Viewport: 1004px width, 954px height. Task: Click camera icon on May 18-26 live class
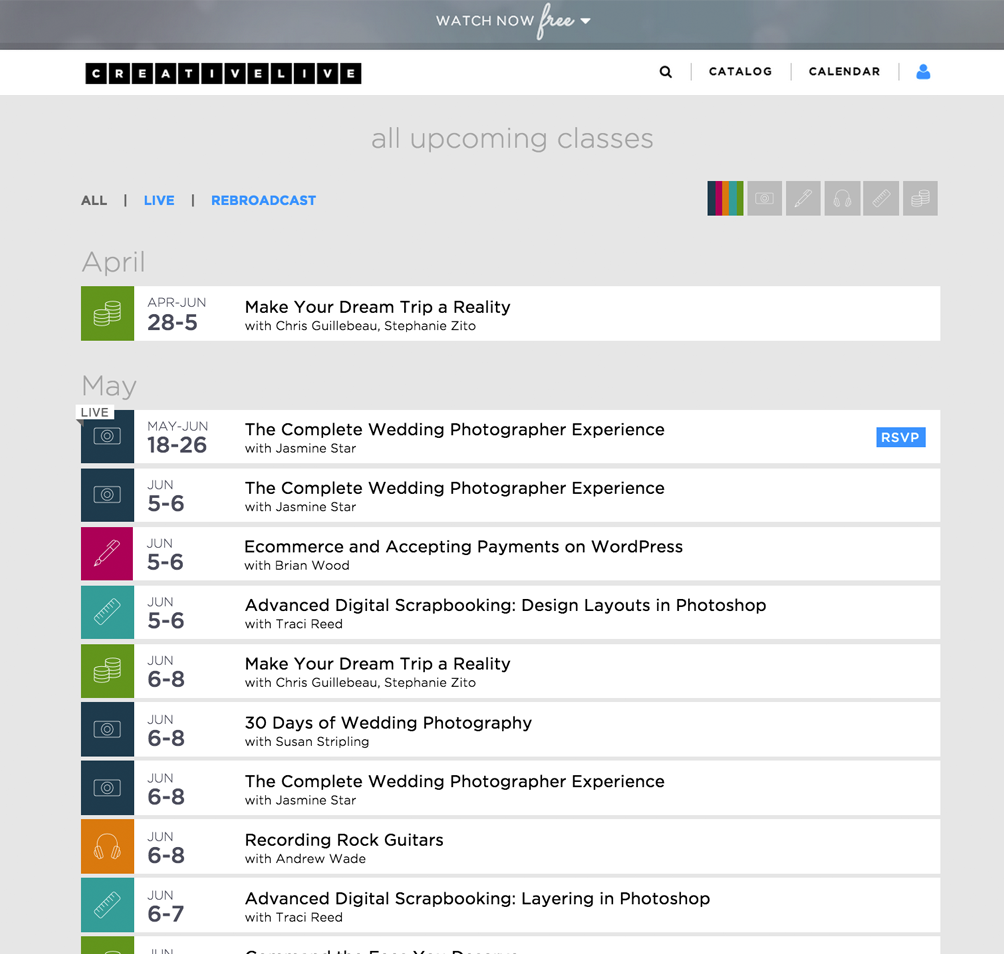point(108,437)
